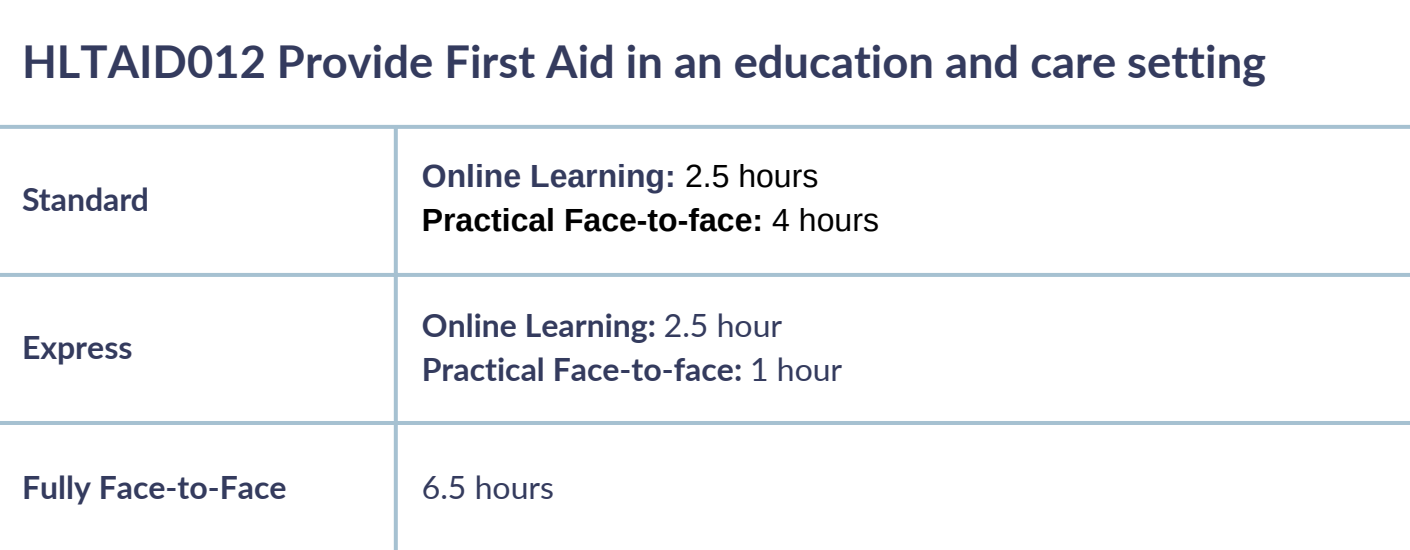The height and width of the screenshot is (550, 1410).
Task: Click the 6.5 hours duration text
Action: (487, 490)
